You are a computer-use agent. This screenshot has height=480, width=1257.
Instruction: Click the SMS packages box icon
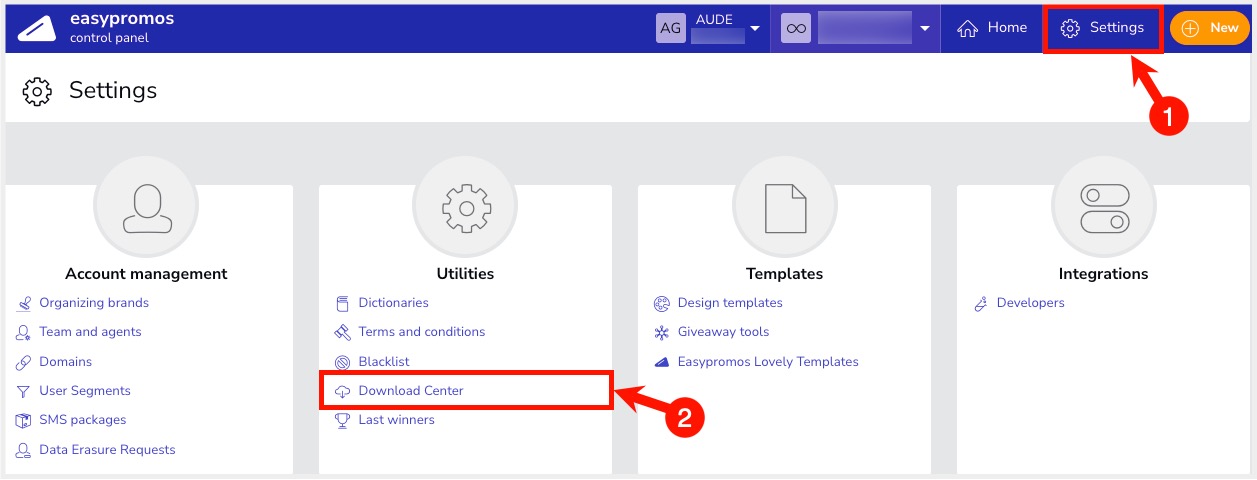(23, 420)
